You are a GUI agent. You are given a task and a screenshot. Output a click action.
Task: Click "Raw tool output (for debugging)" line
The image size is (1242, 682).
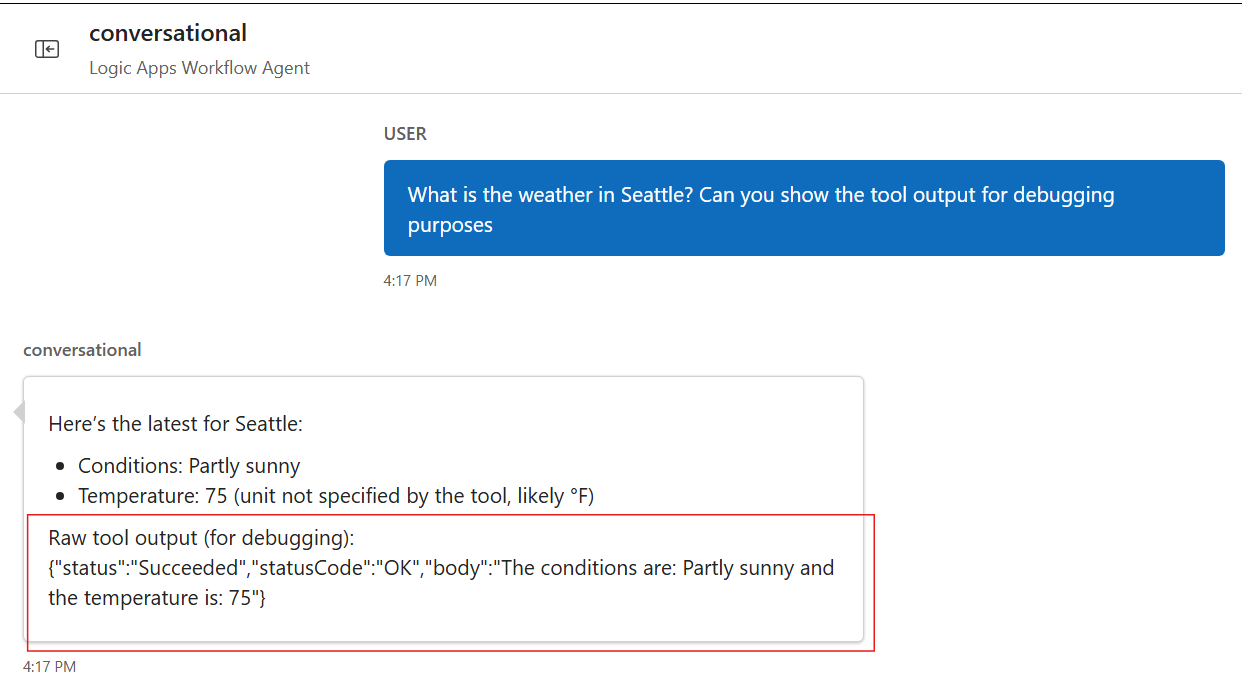(x=201, y=538)
